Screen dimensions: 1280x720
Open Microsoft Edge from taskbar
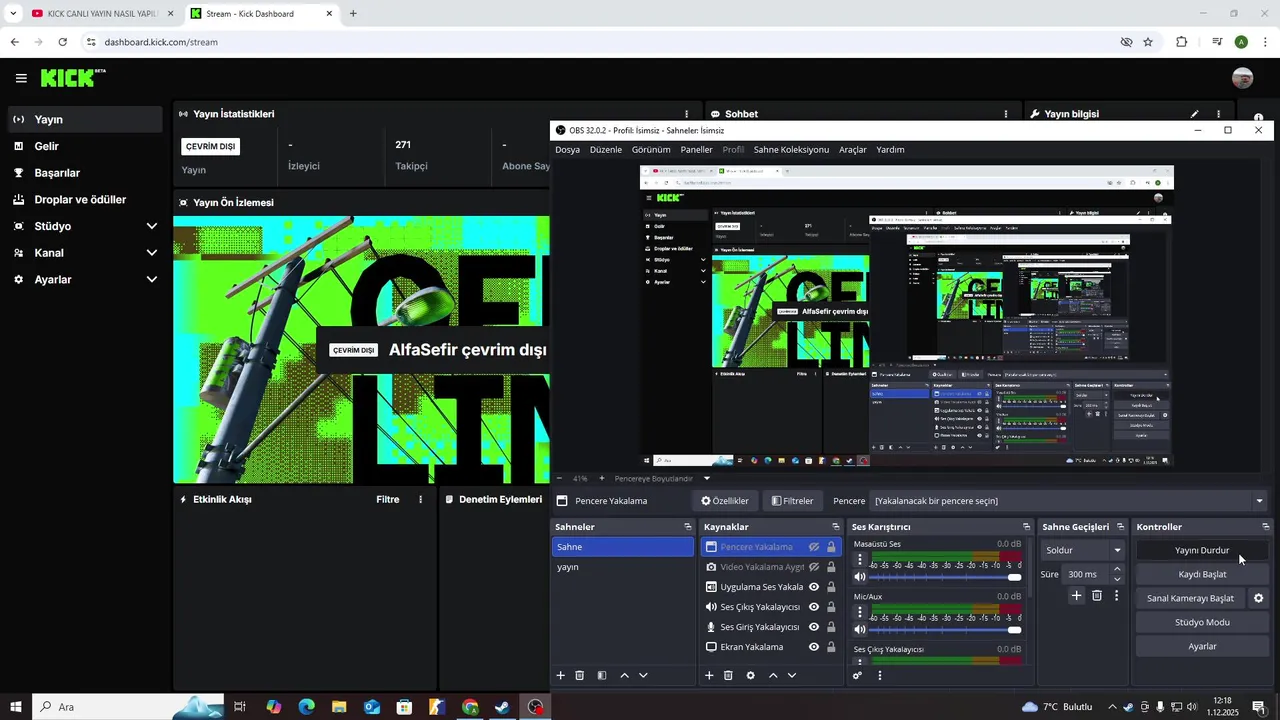[306, 707]
